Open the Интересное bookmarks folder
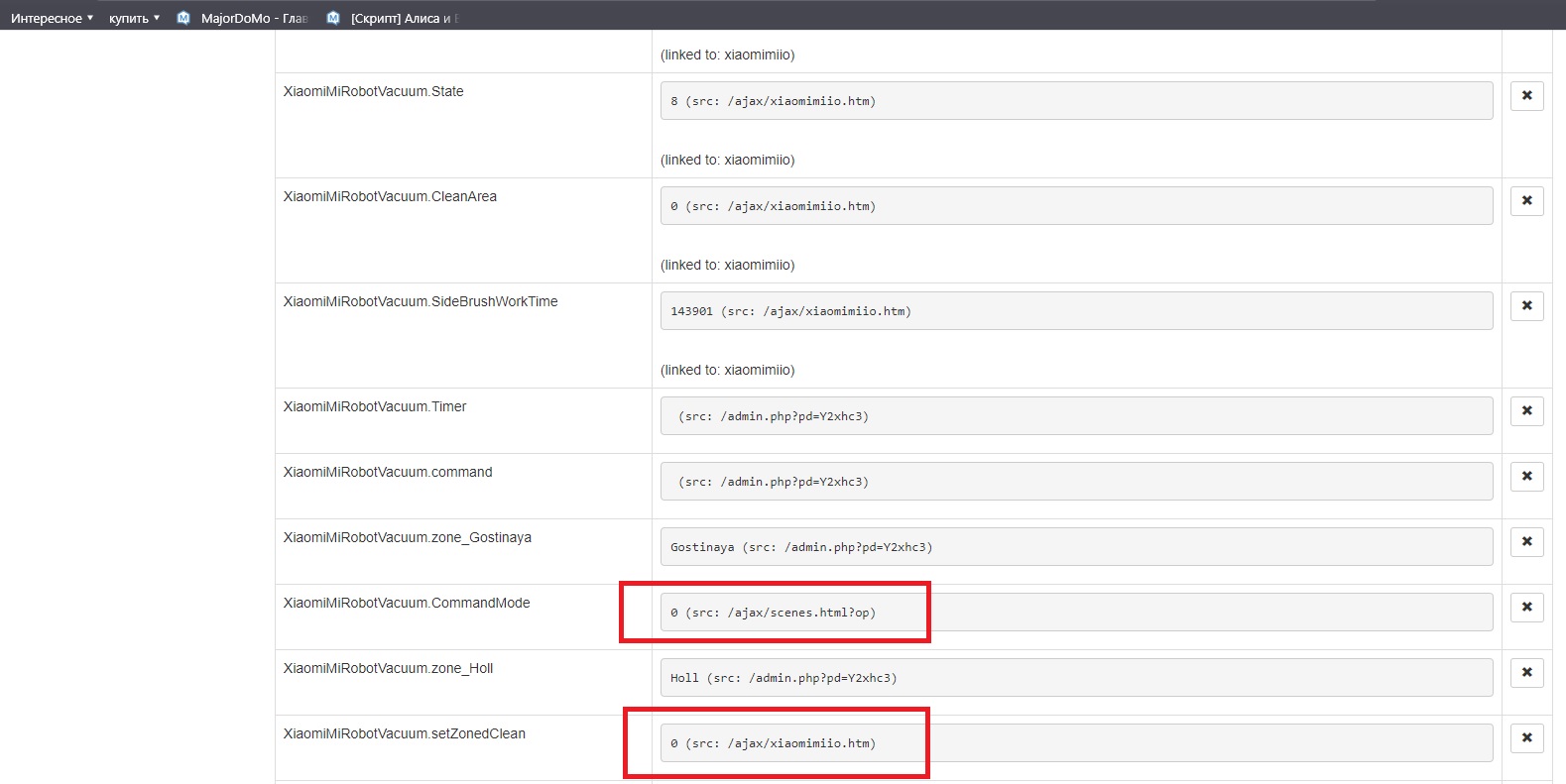Viewport: 1566px width, 784px height. [52, 18]
